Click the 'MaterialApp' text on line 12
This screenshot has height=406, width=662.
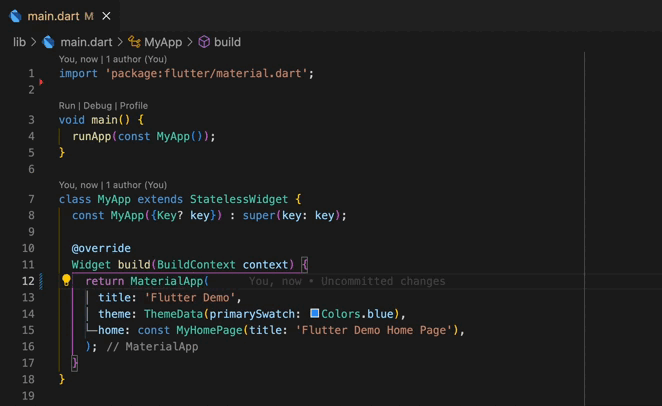(x=166, y=281)
